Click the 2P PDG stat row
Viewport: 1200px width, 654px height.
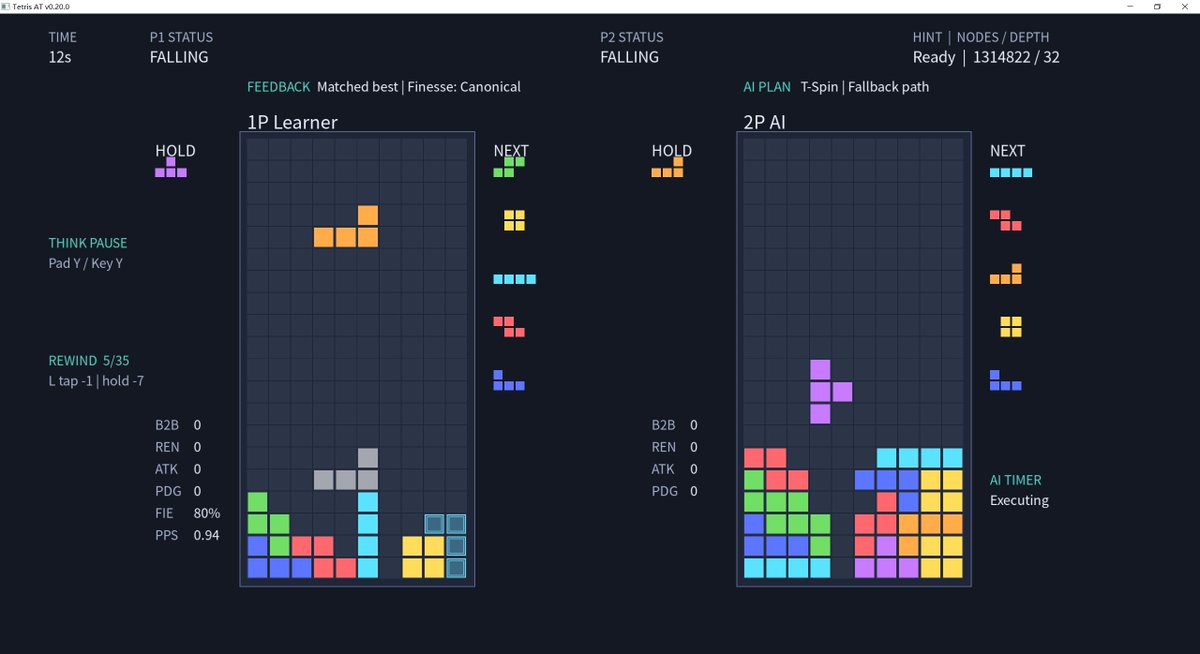click(x=675, y=491)
